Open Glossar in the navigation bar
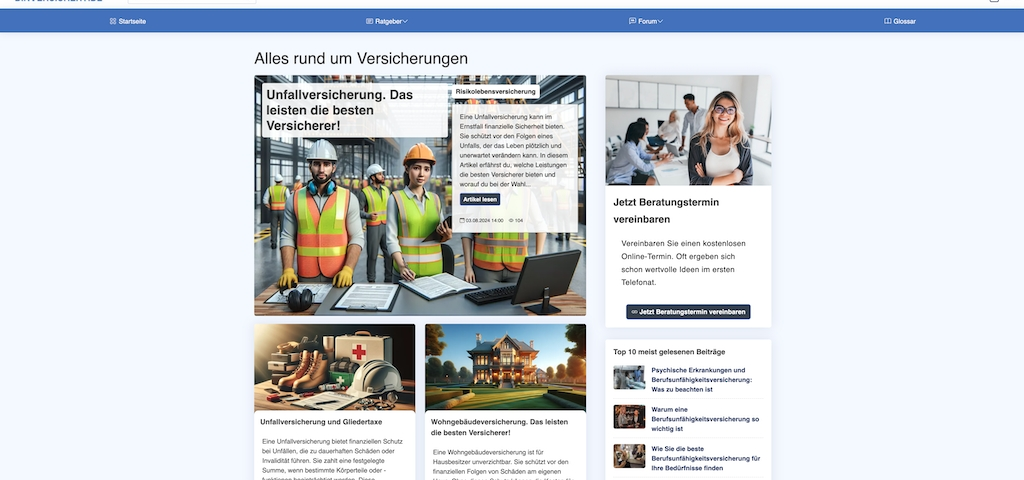Viewport: 1024px width, 480px height. click(x=900, y=22)
